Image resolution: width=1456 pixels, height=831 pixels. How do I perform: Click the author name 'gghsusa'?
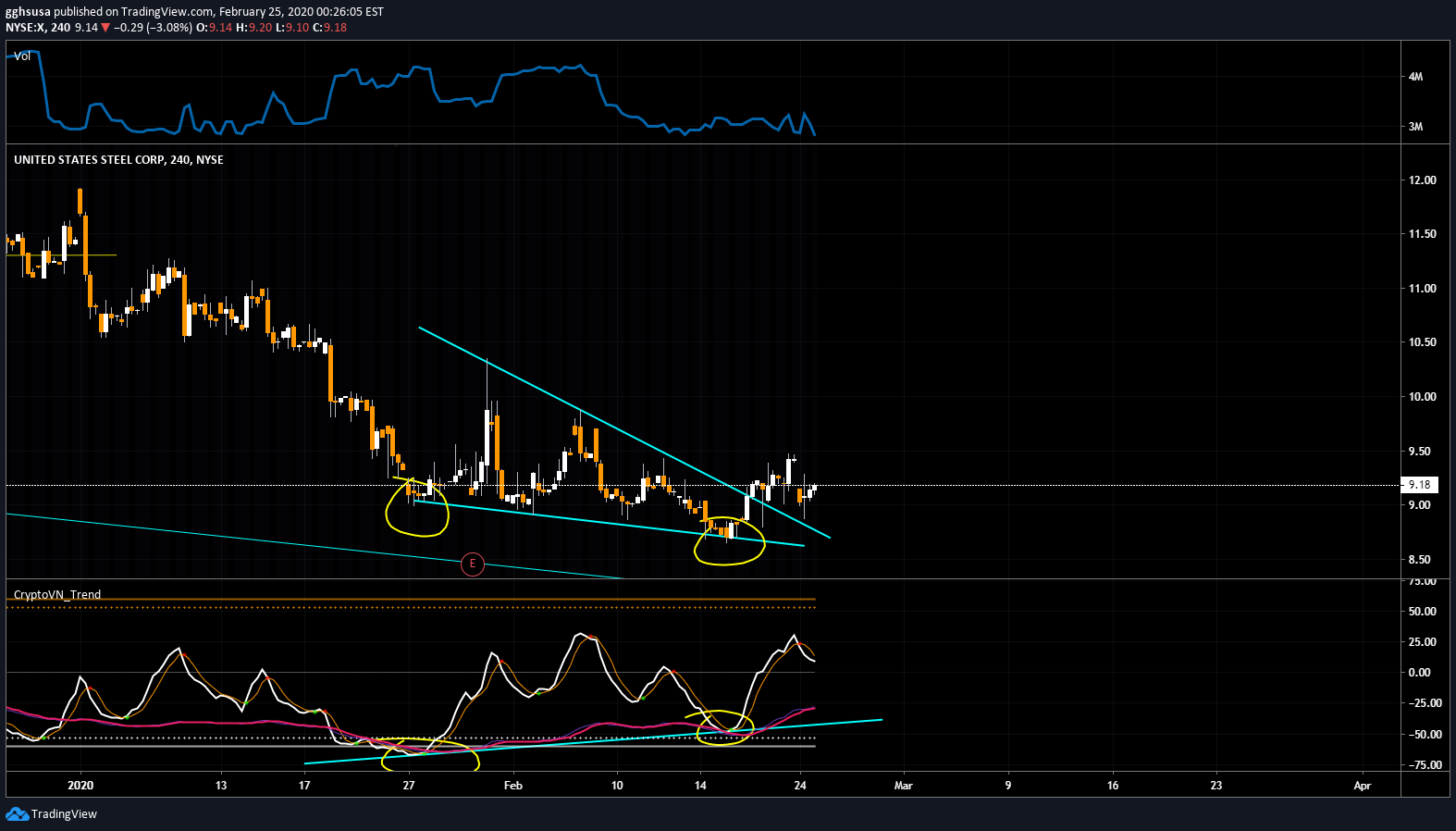28,12
